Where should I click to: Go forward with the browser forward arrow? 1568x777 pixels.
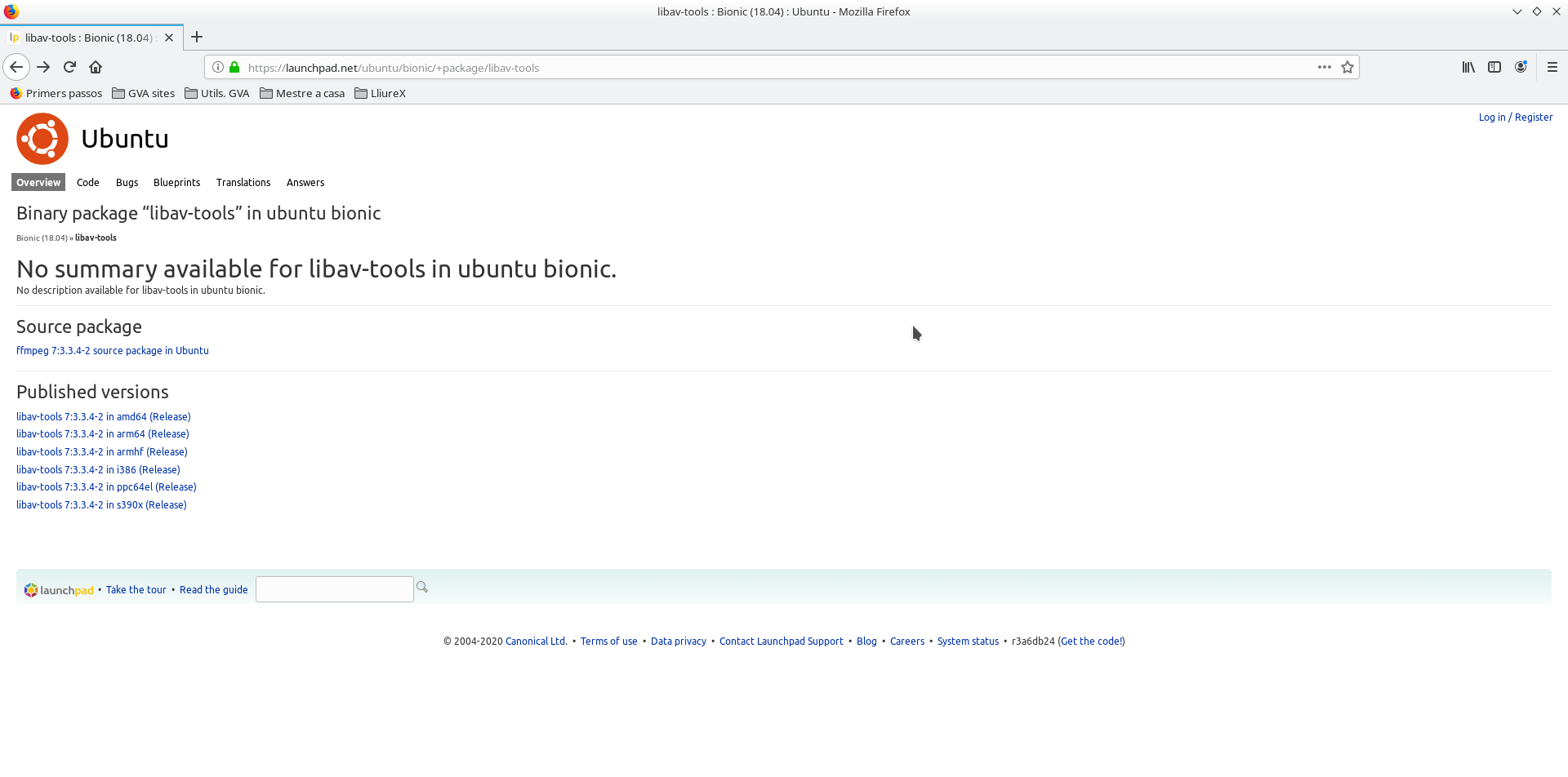[43, 67]
